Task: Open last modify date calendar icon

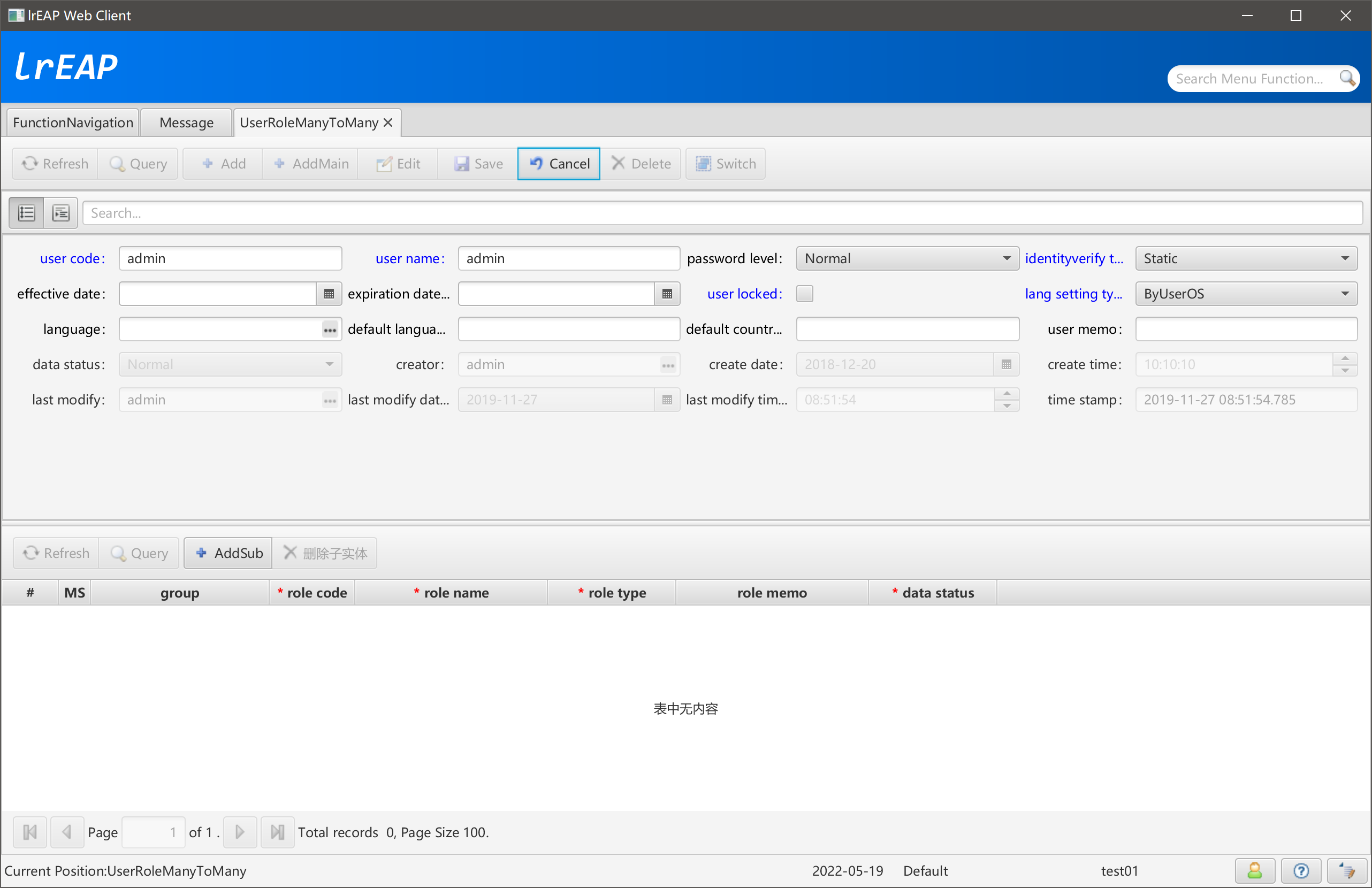Action: coord(667,400)
